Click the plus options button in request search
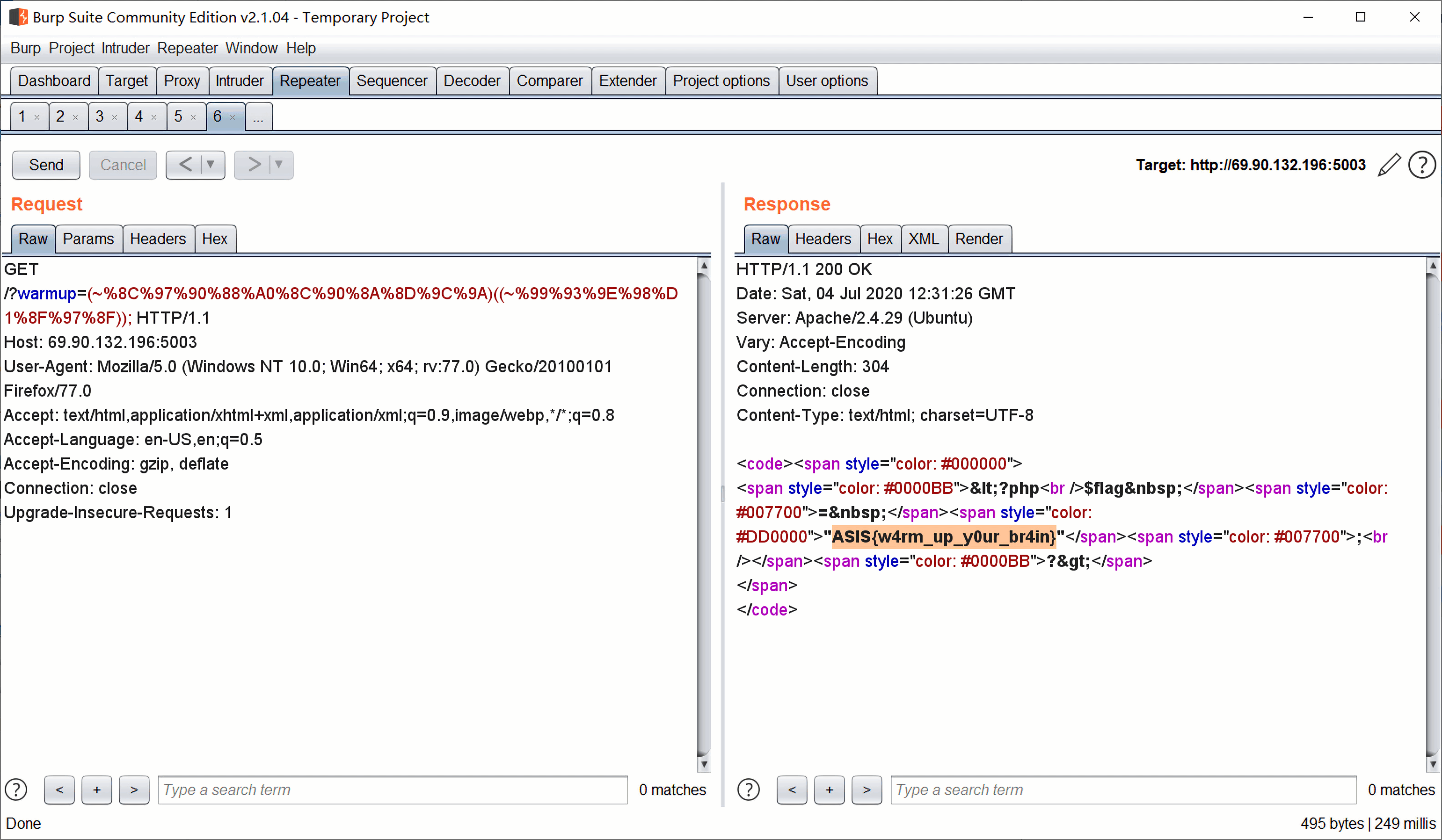The width and height of the screenshot is (1442, 840). 97,789
